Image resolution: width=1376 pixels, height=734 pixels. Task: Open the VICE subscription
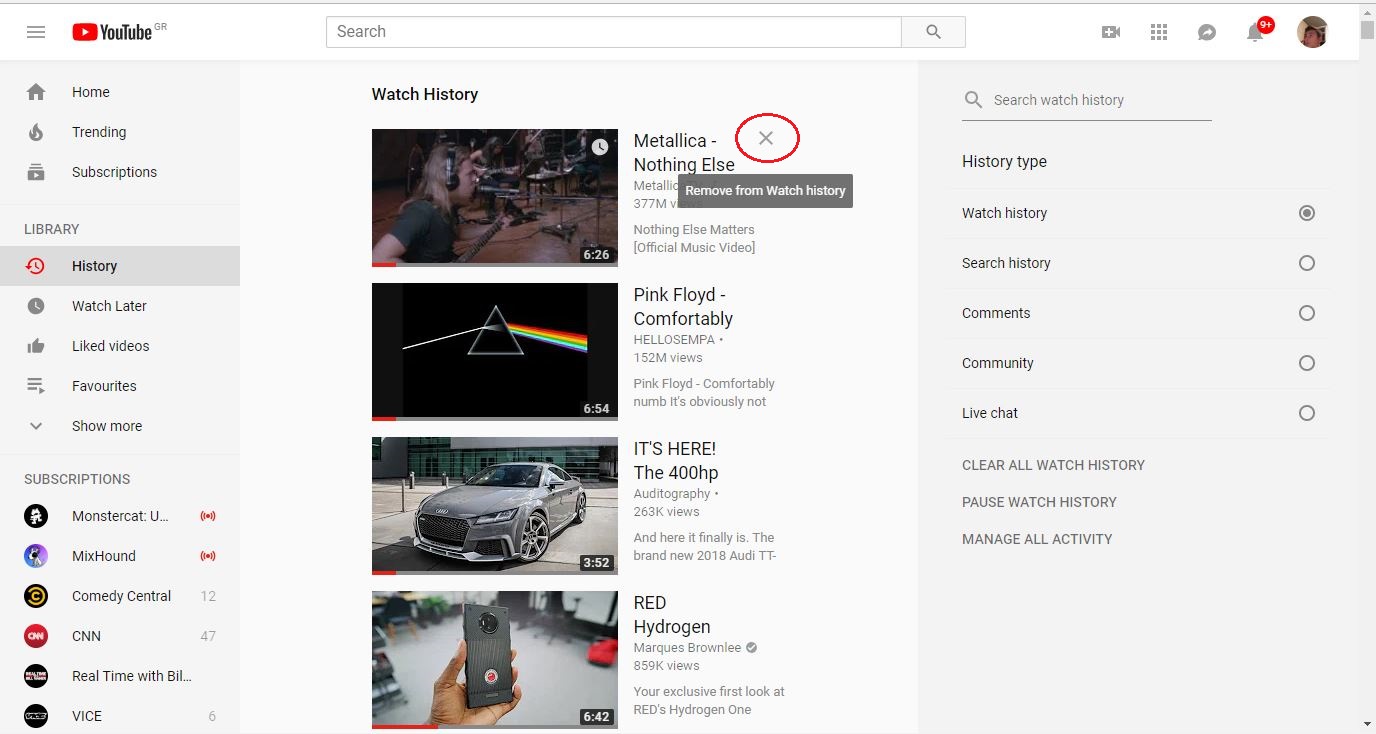(x=120, y=716)
